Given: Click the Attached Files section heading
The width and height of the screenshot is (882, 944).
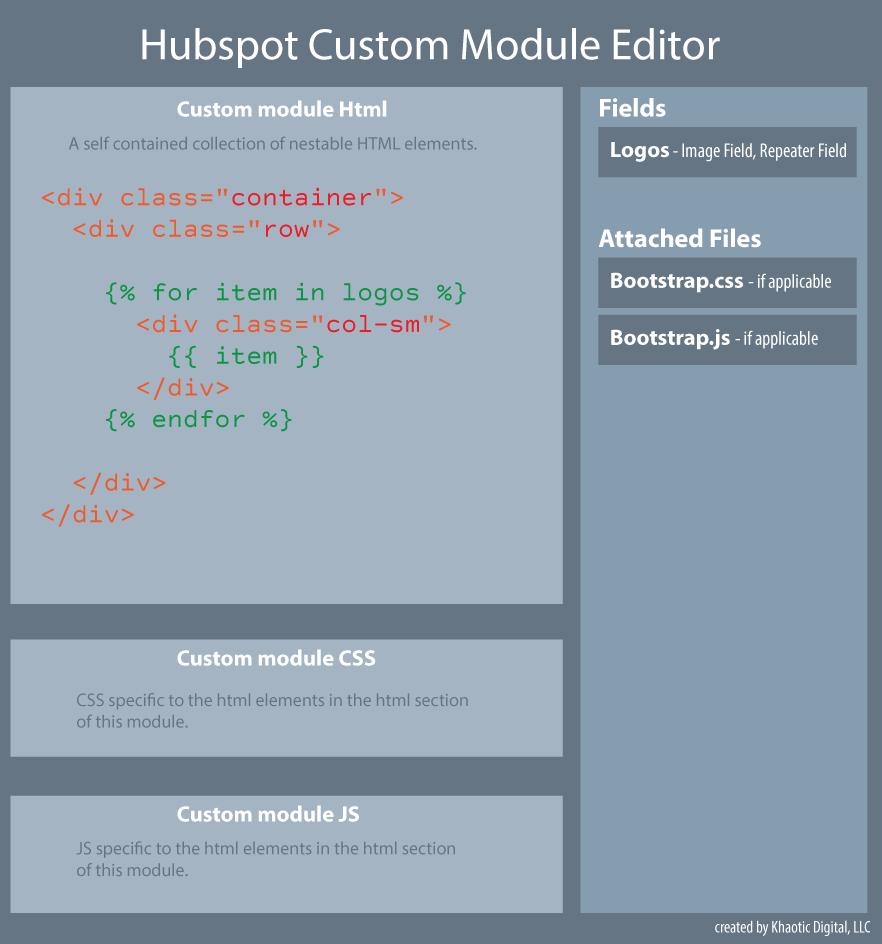Looking at the screenshot, I should tap(680, 239).
